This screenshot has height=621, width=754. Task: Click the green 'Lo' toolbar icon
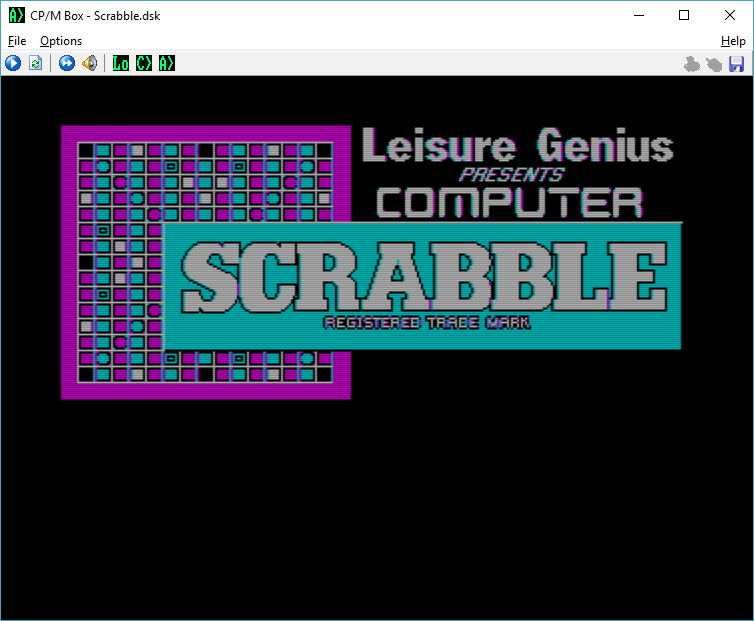click(120, 63)
